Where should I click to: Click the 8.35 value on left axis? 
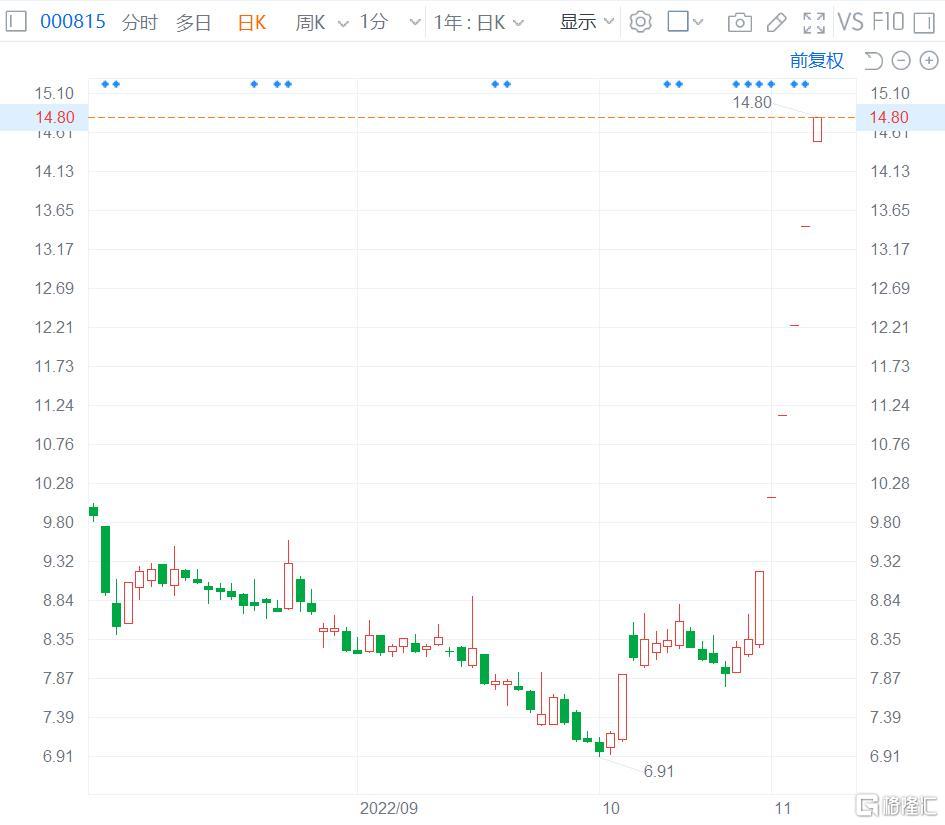click(x=58, y=639)
